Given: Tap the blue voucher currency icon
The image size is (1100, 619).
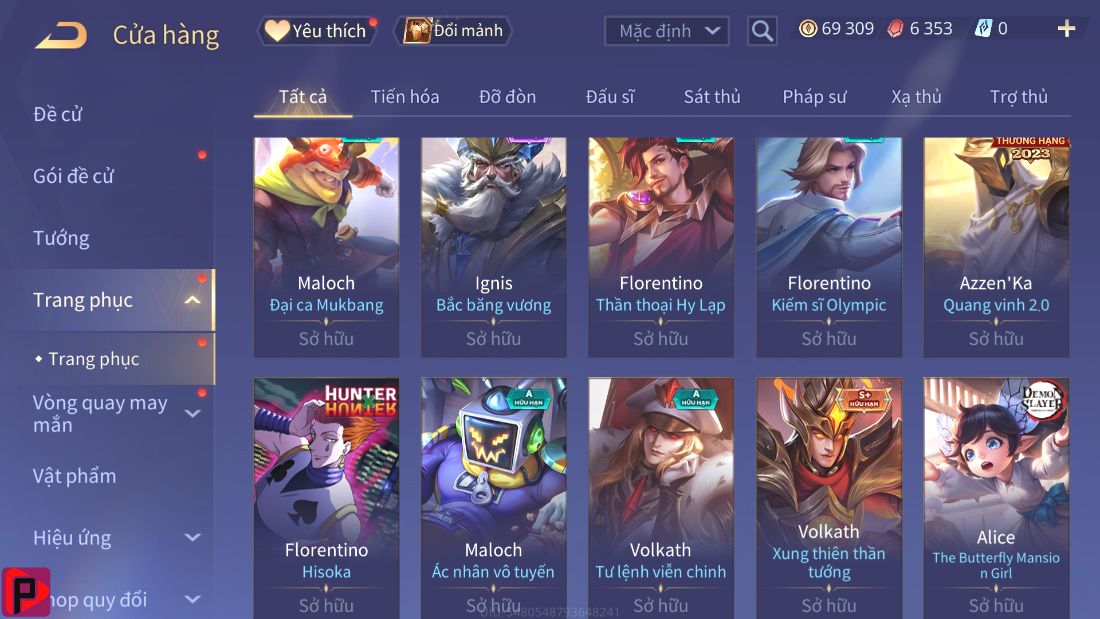Looking at the screenshot, I should (984, 29).
